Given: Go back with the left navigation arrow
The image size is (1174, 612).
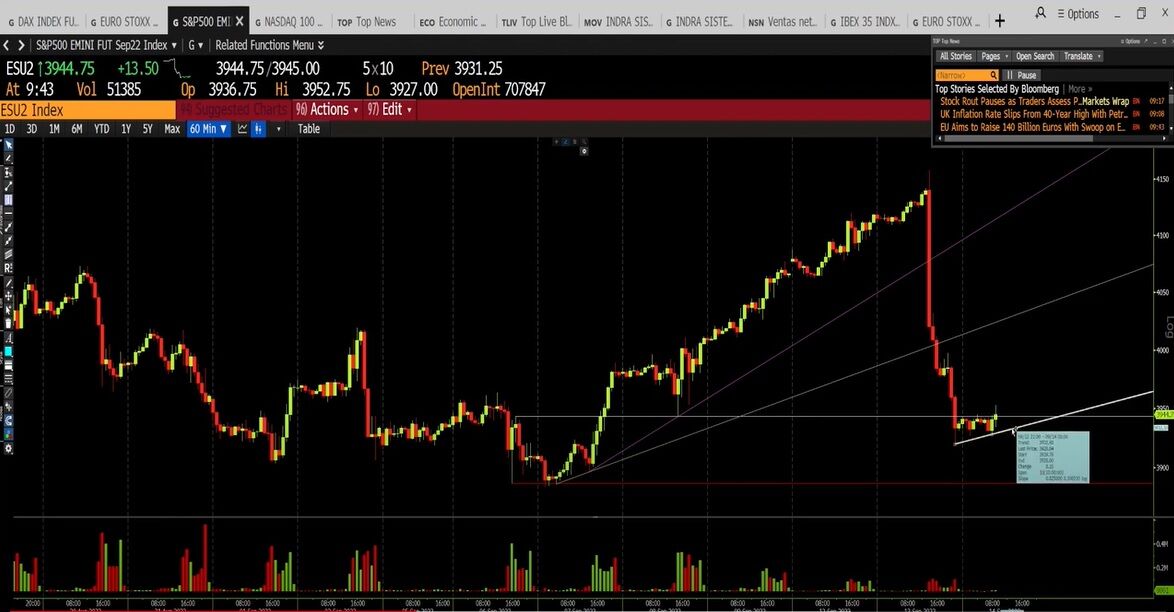Looking at the screenshot, I should point(7,45).
